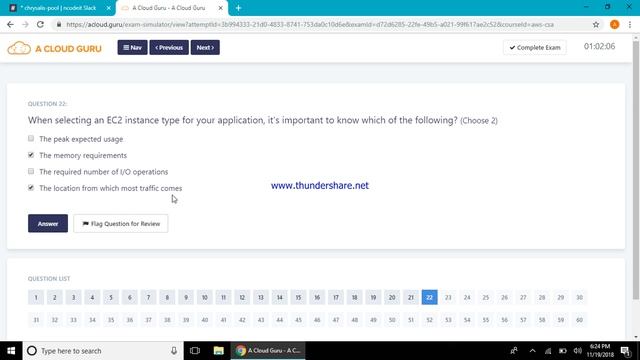Go to the Next question

(205, 47)
